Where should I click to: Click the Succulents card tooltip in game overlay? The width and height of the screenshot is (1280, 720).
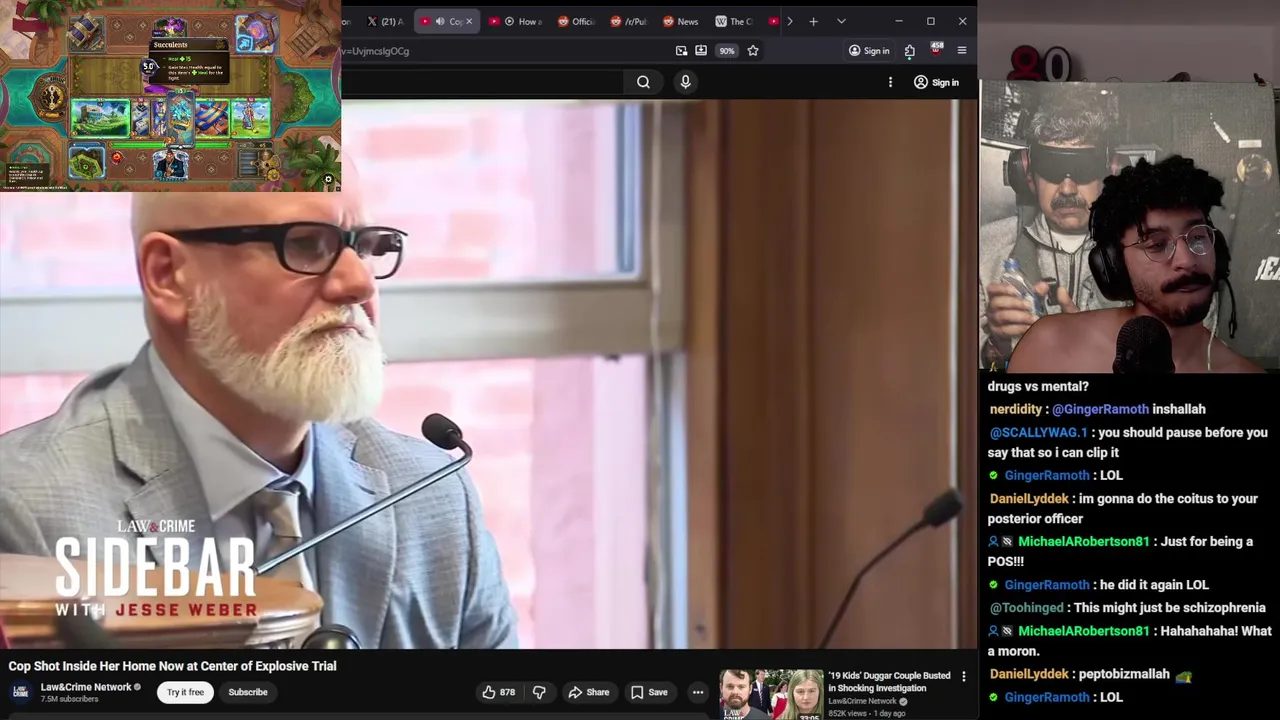188,61
